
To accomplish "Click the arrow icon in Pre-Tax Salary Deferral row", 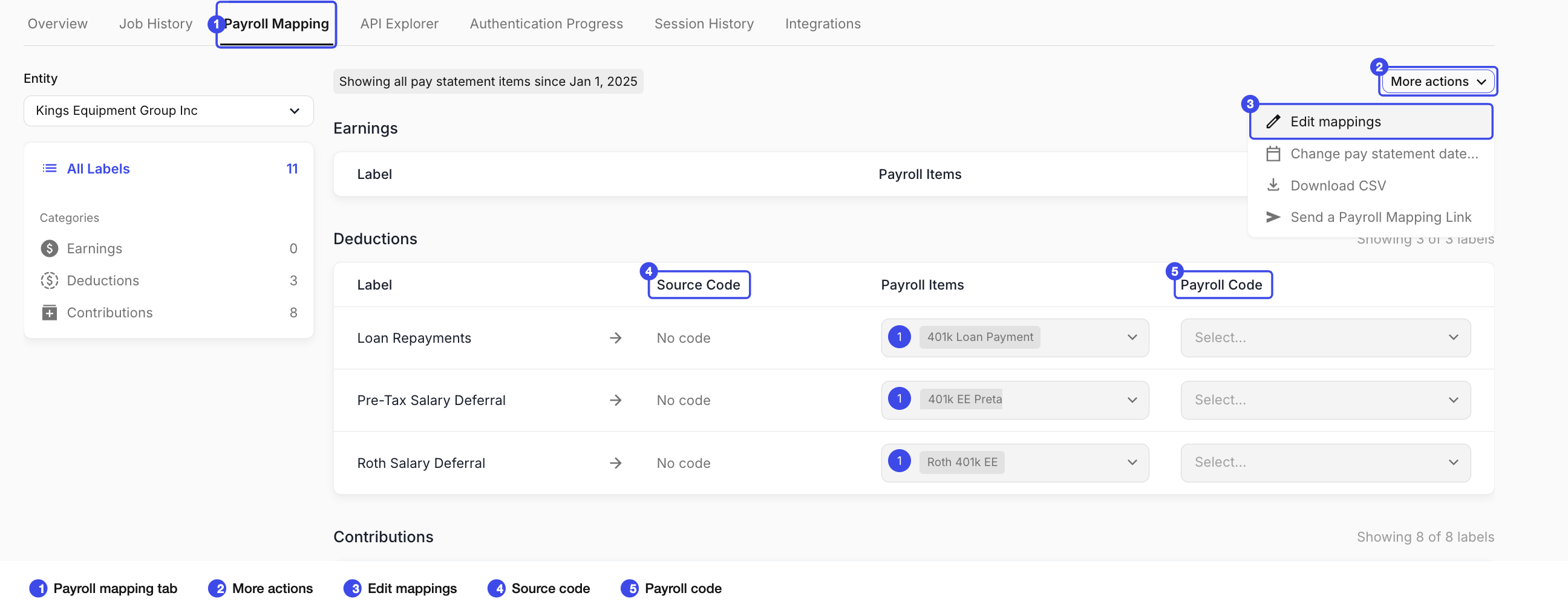I will (x=615, y=400).
